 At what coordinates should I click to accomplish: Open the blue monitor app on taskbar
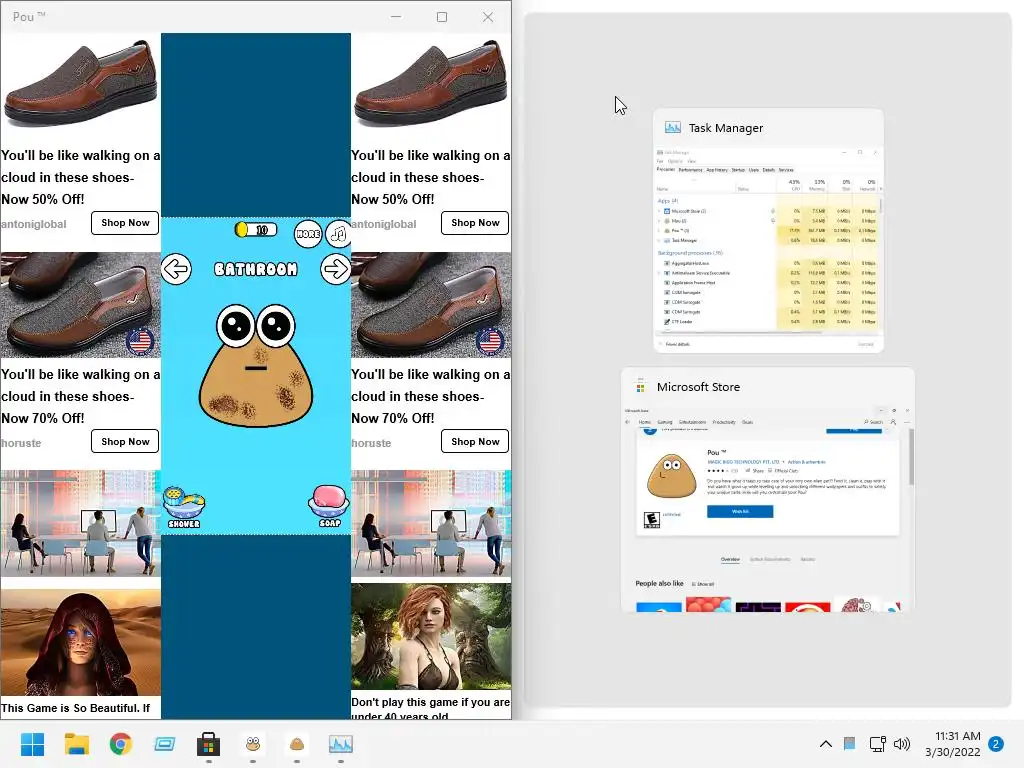pos(165,744)
